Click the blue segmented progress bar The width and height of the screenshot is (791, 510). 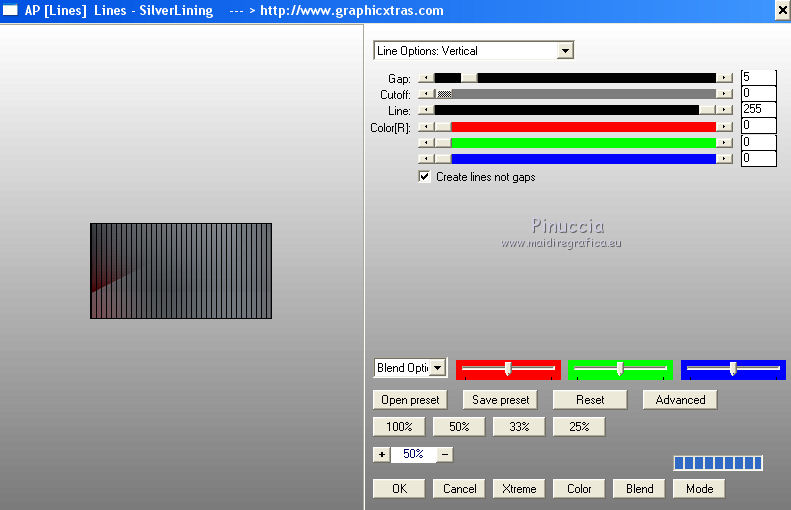718,463
